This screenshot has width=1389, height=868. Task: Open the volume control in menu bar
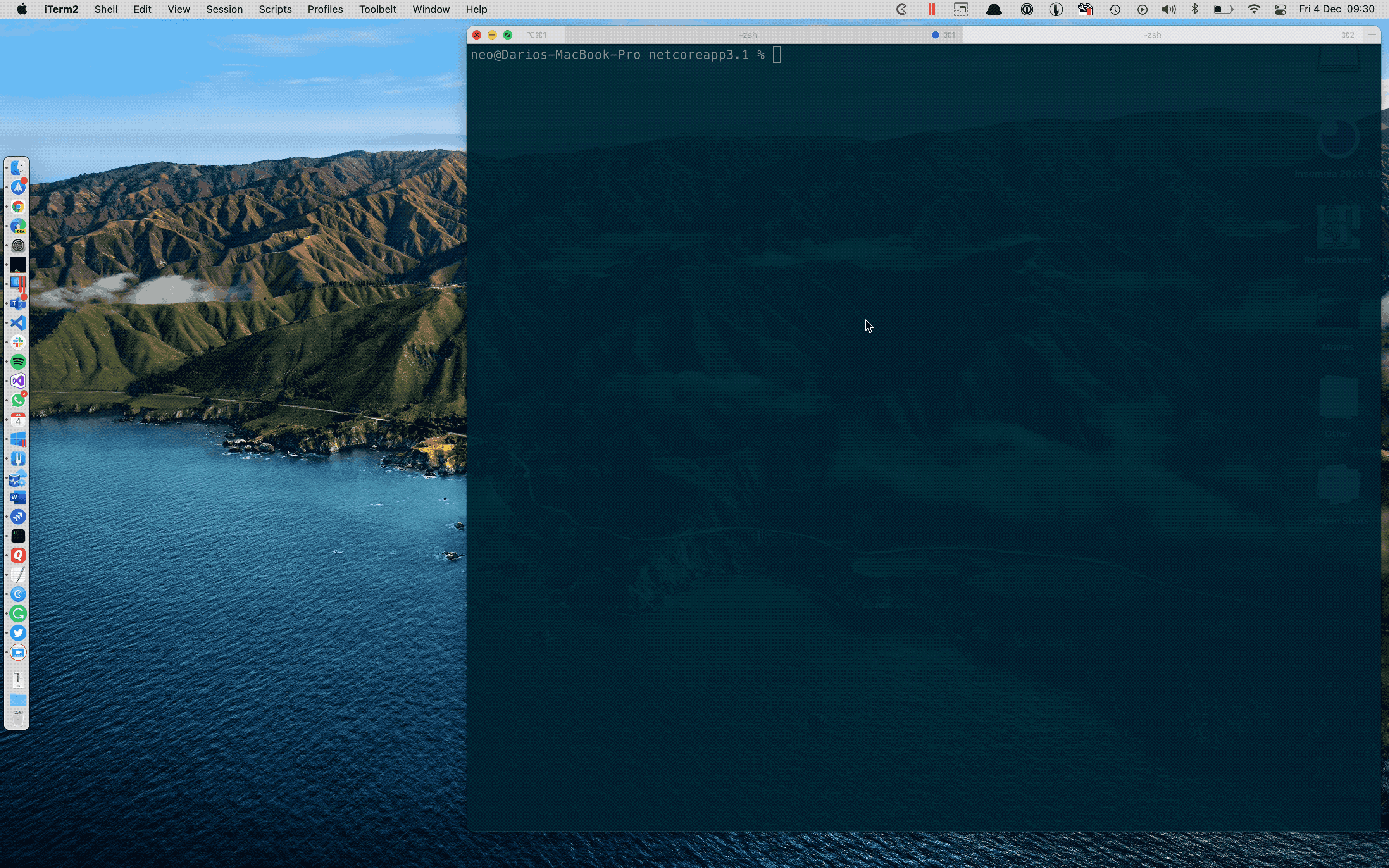pos(1168,9)
